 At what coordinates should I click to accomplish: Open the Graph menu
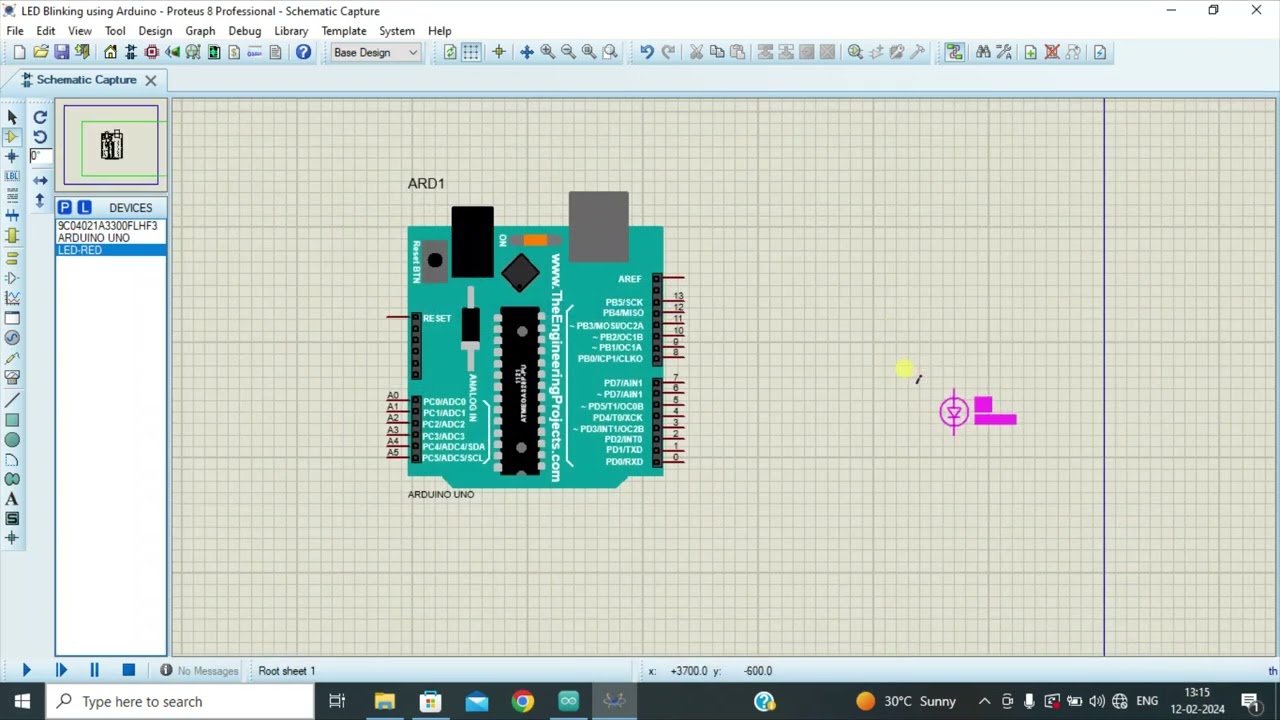[x=200, y=31]
